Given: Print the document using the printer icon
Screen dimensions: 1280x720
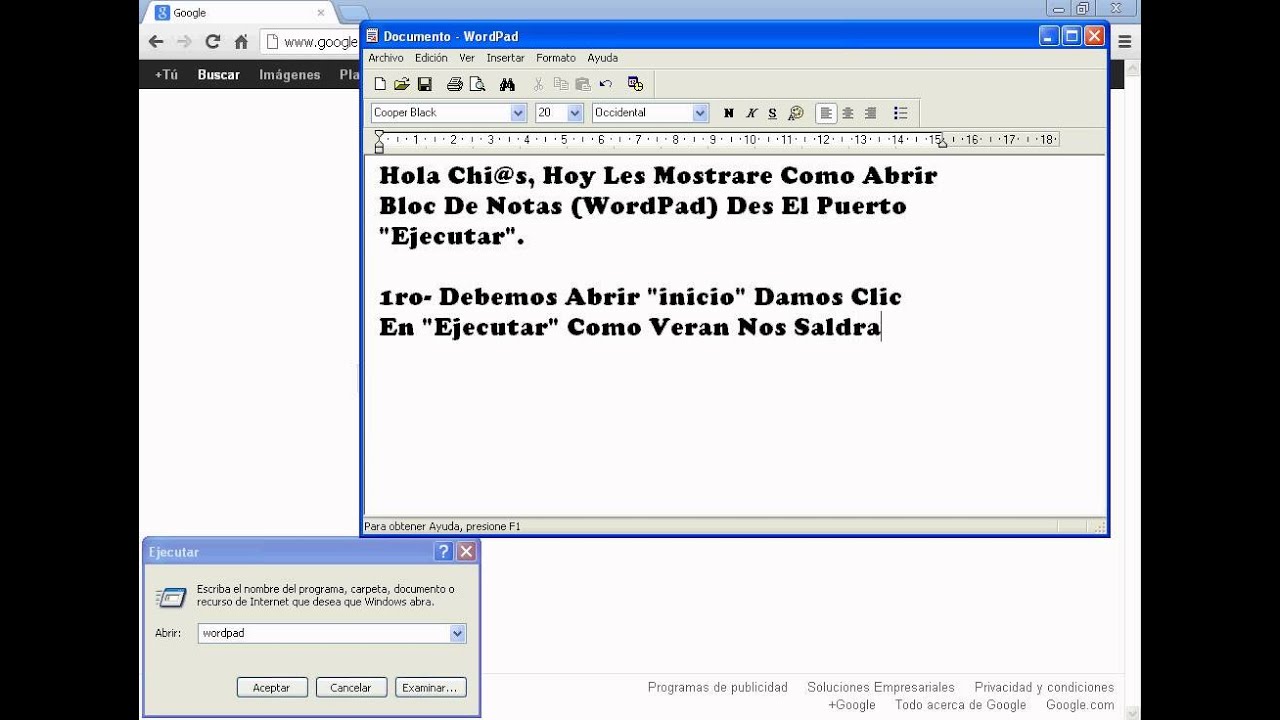Looking at the screenshot, I should coord(455,84).
